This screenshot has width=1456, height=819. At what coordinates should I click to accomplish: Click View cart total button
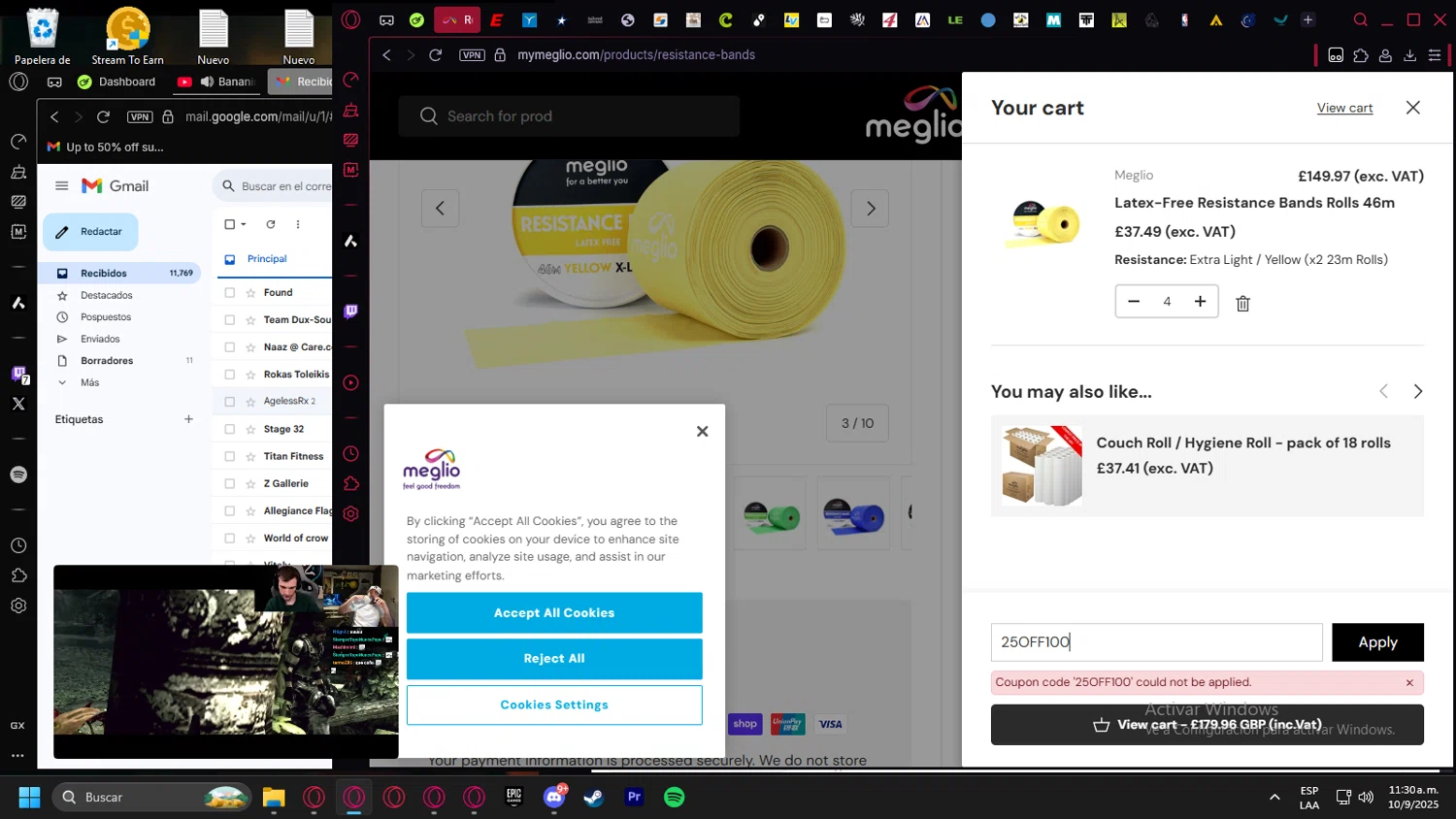(x=1207, y=725)
